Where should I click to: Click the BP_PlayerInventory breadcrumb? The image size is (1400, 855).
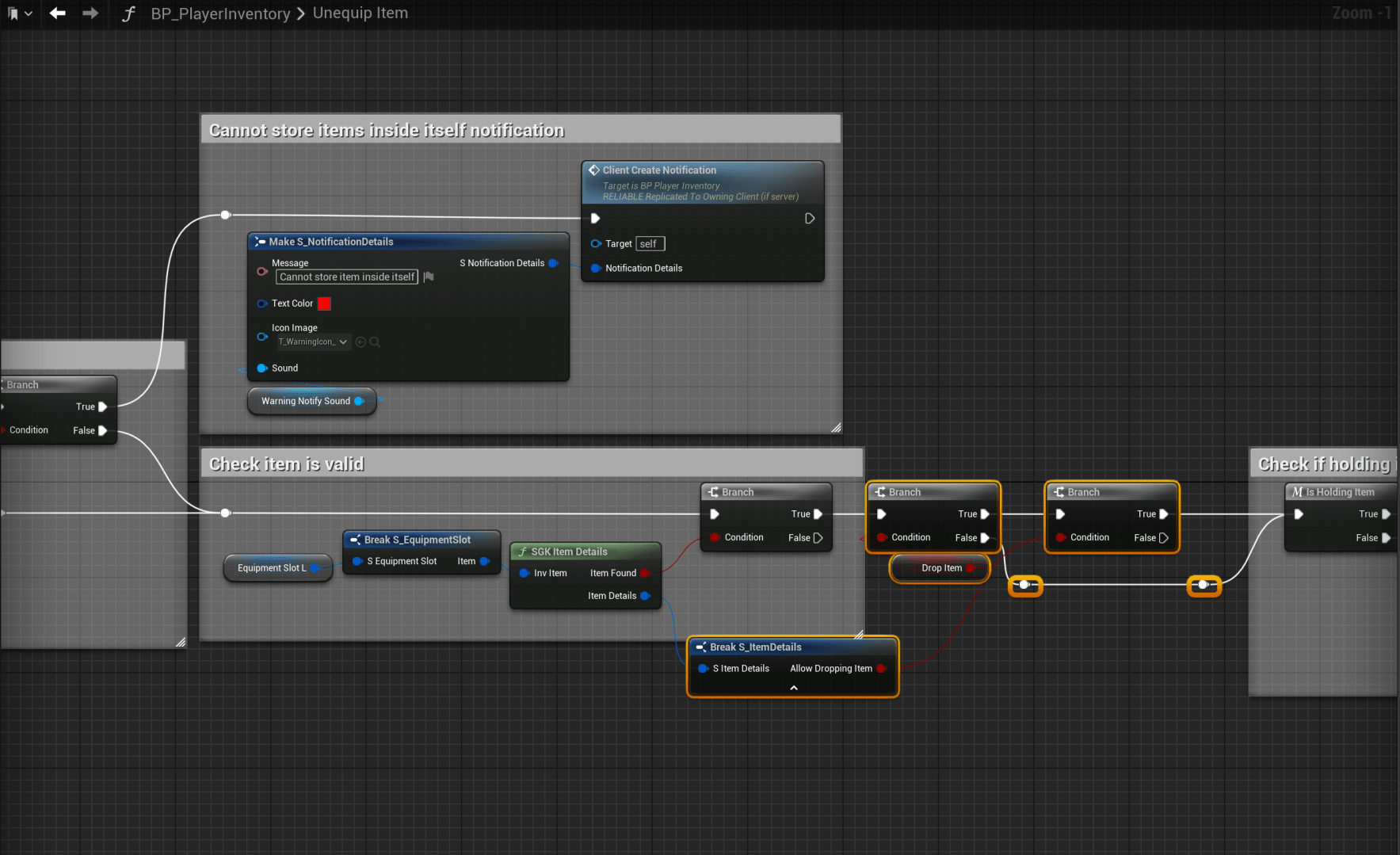pos(220,13)
